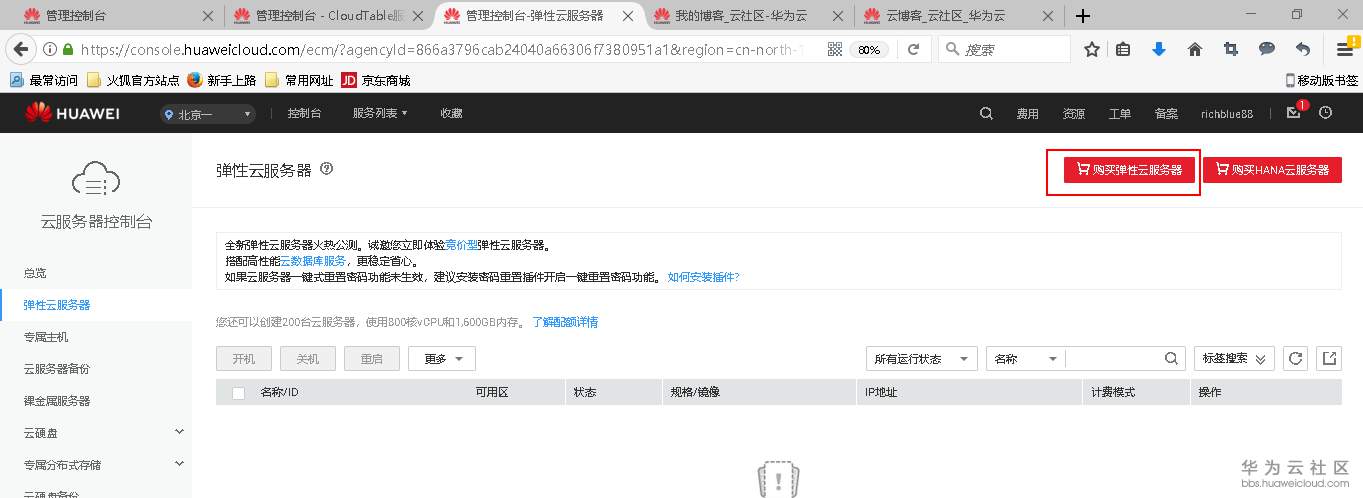This screenshot has height=498, width=1363.
Task: Open the 资源 resources menu
Action: coord(1073,114)
